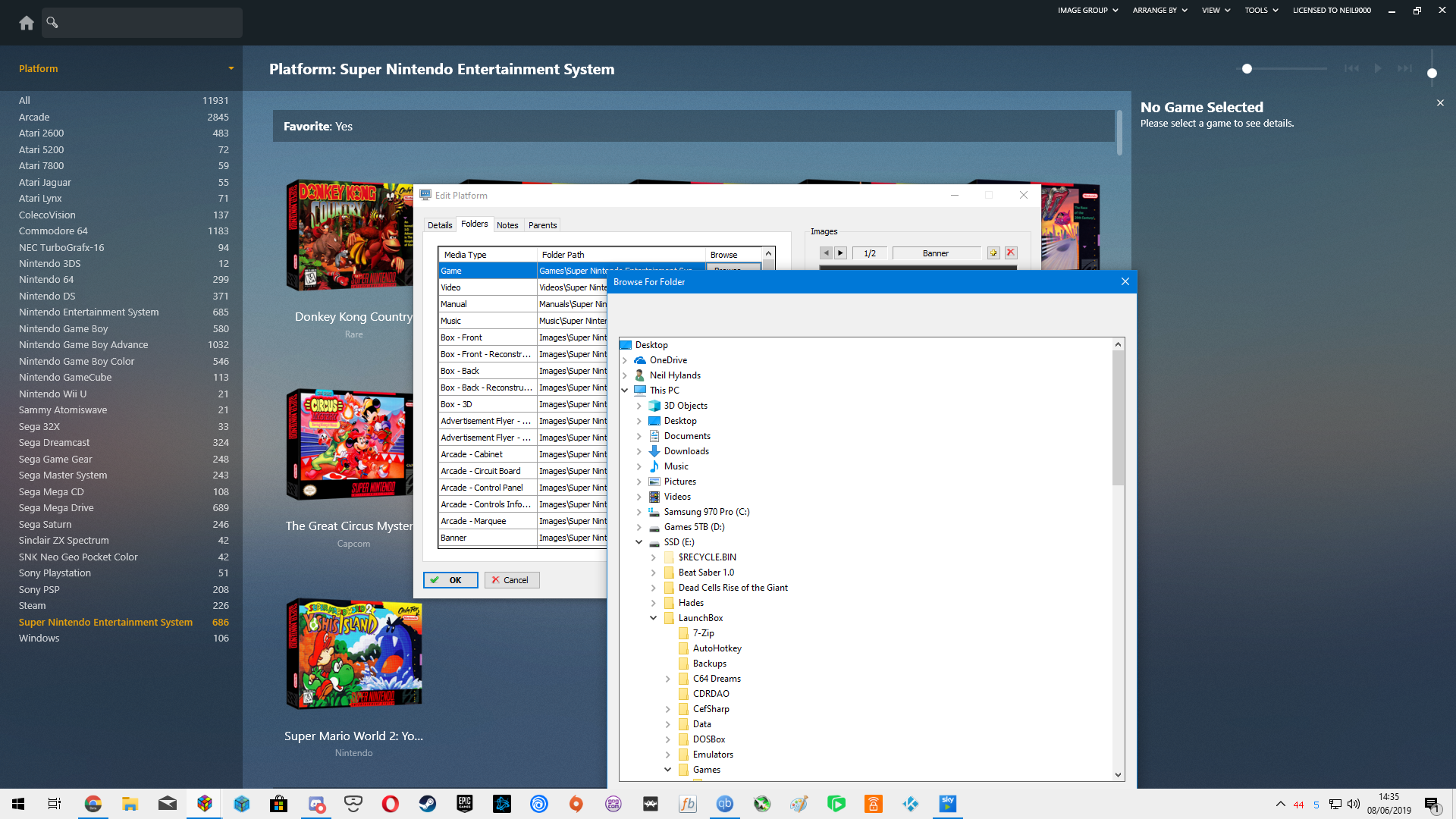This screenshot has width=1456, height=819.
Task: Confirm with the OK button
Action: (450, 580)
